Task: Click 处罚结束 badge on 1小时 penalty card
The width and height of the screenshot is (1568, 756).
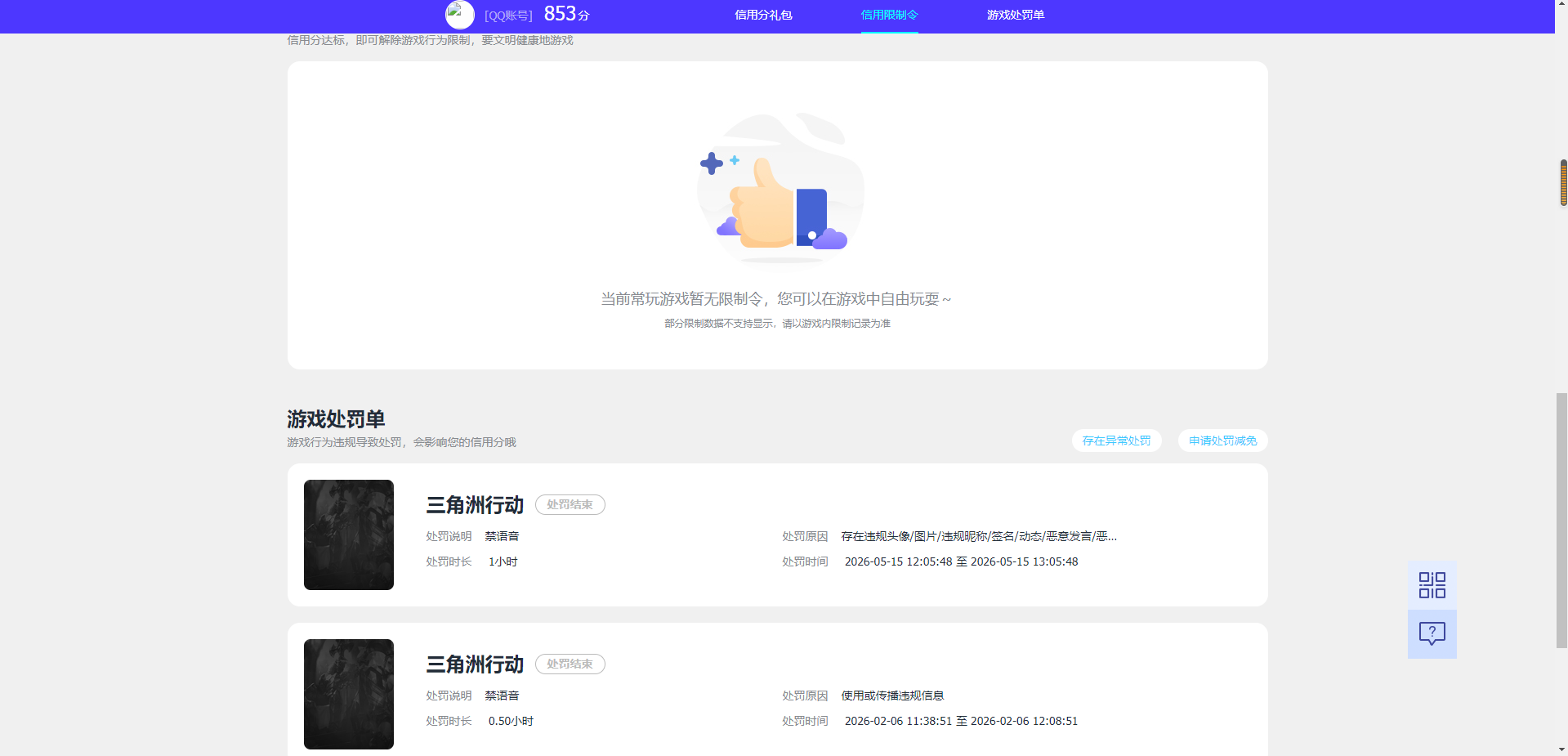Action: tap(570, 504)
